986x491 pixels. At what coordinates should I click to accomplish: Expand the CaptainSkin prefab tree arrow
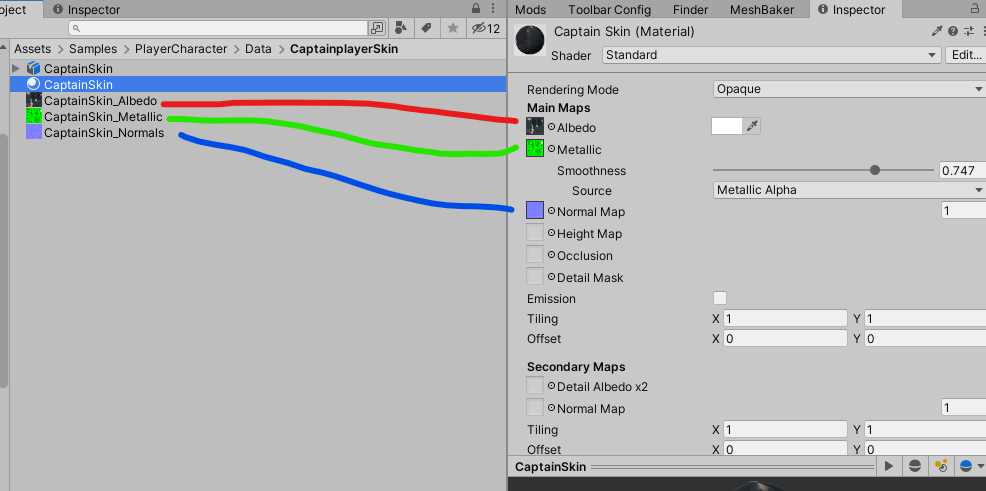(16, 68)
